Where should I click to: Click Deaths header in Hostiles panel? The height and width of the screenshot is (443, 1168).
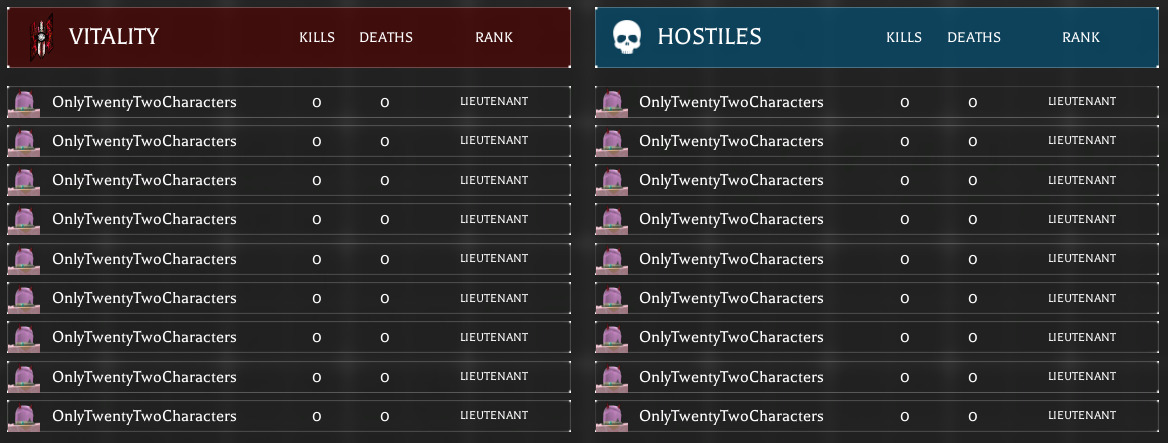point(973,38)
